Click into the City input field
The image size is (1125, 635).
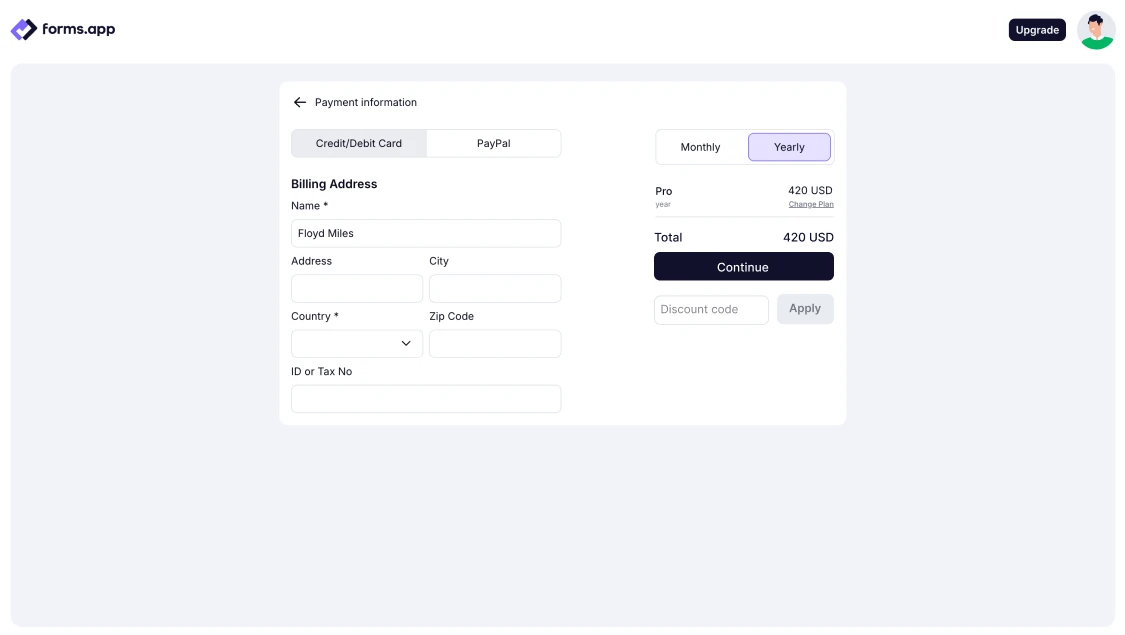495,289
